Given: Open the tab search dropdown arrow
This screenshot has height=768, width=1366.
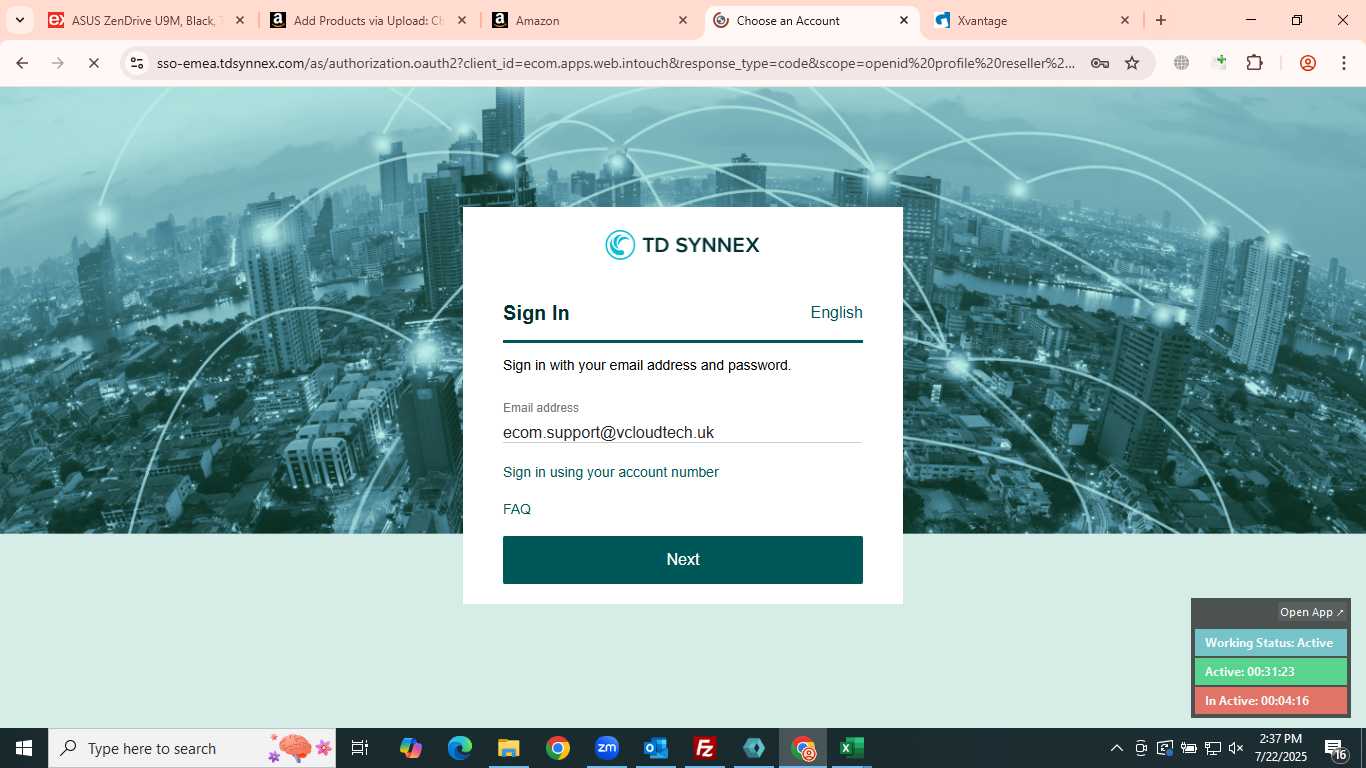Looking at the screenshot, I should (19, 20).
